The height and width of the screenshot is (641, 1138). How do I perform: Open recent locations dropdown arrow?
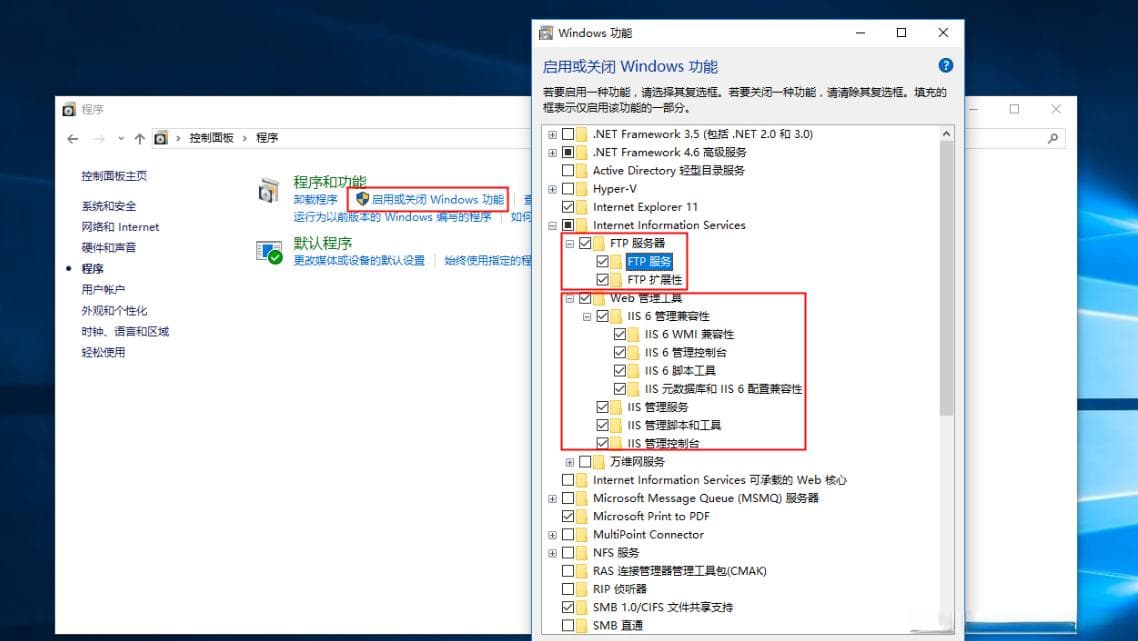coord(120,138)
